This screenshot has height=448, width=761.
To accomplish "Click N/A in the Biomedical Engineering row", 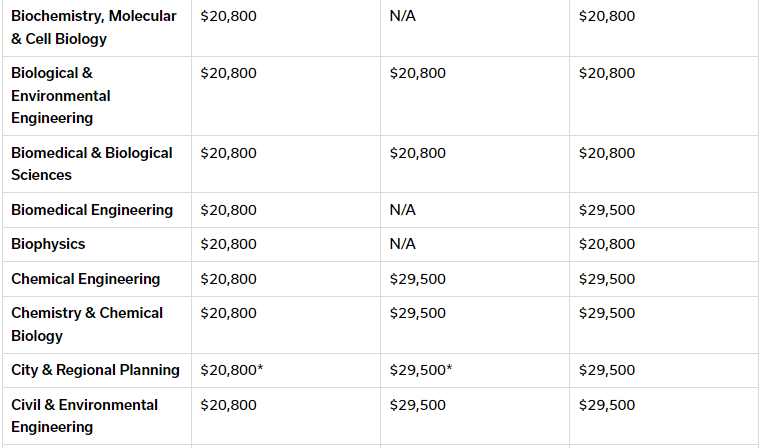I will [x=402, y=210].
